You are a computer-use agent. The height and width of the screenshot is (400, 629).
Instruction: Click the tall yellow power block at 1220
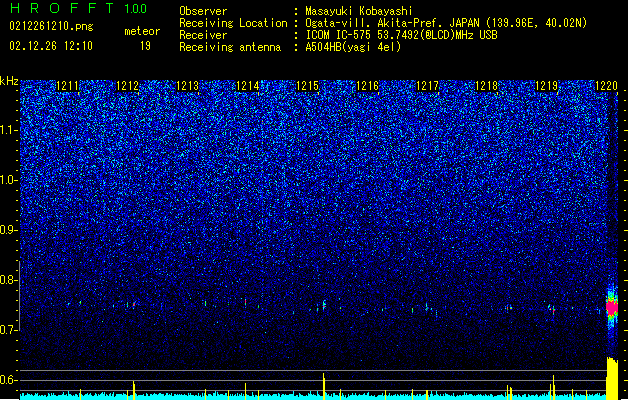pyautogui.click(x=612, y=378)
